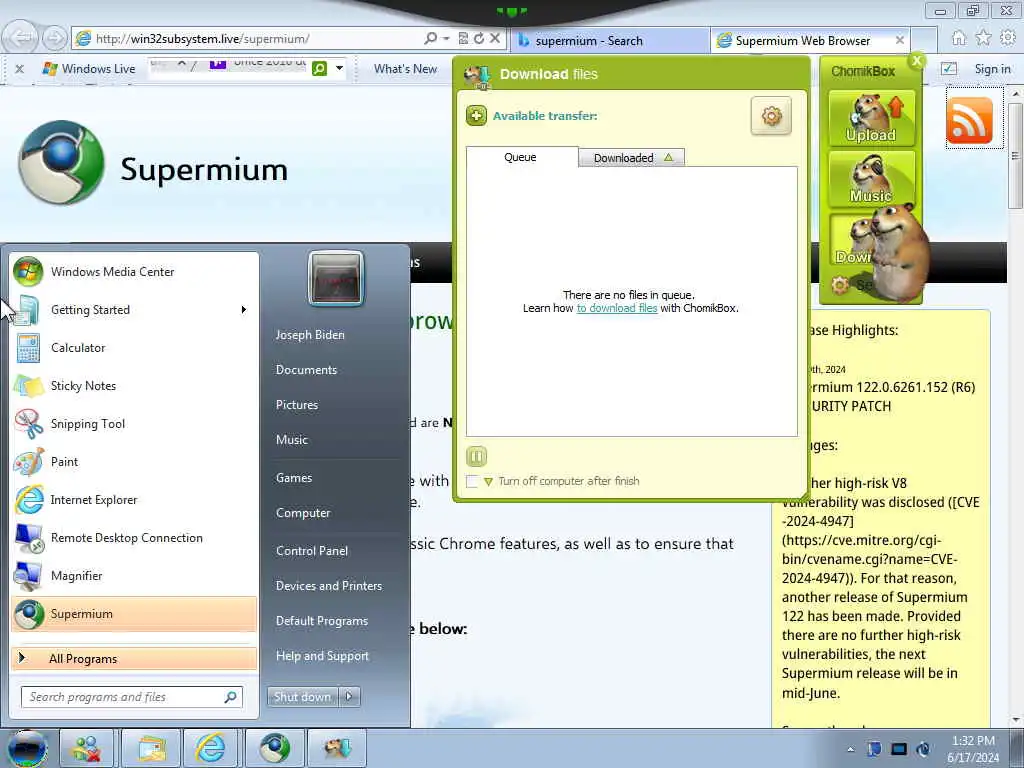Open Games from Start menu
The width and height of the screenshot is (1024, 768).
(294, 478)
